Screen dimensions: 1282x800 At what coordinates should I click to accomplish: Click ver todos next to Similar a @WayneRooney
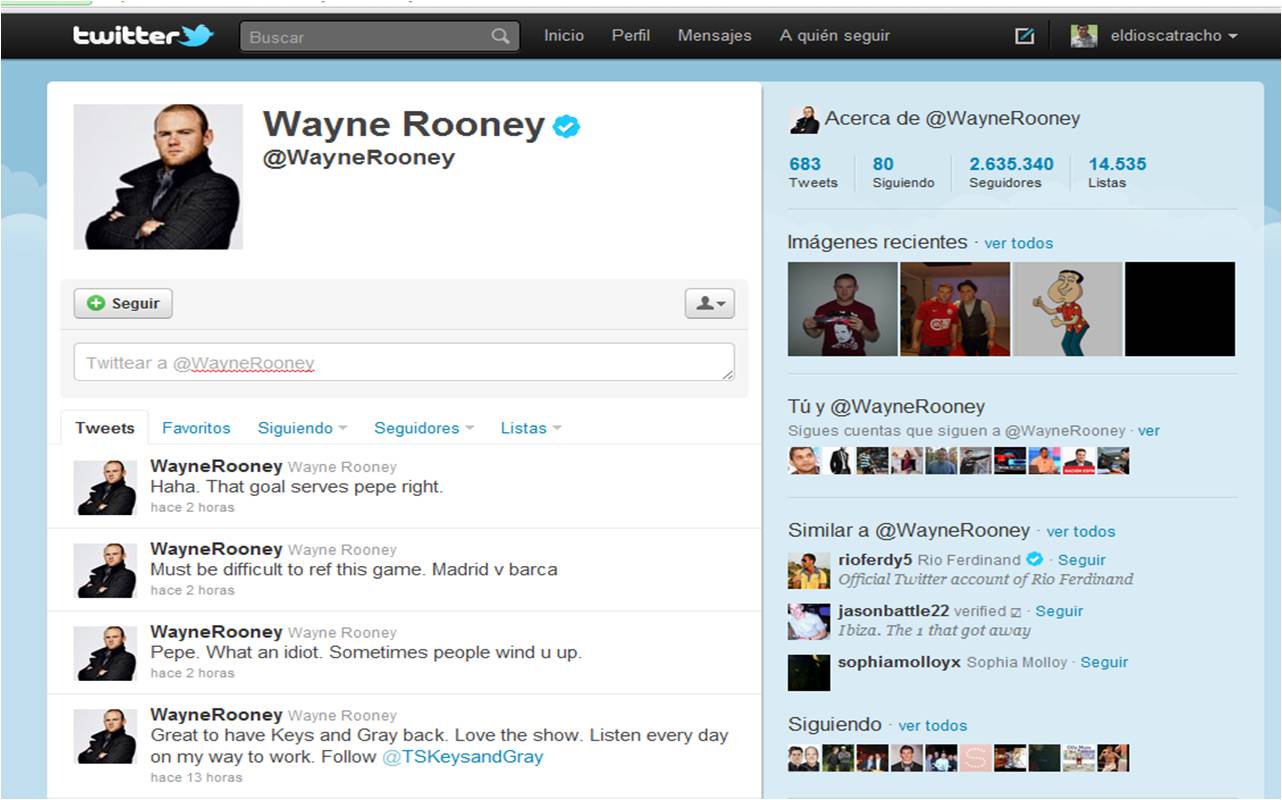coord(1081,531)
